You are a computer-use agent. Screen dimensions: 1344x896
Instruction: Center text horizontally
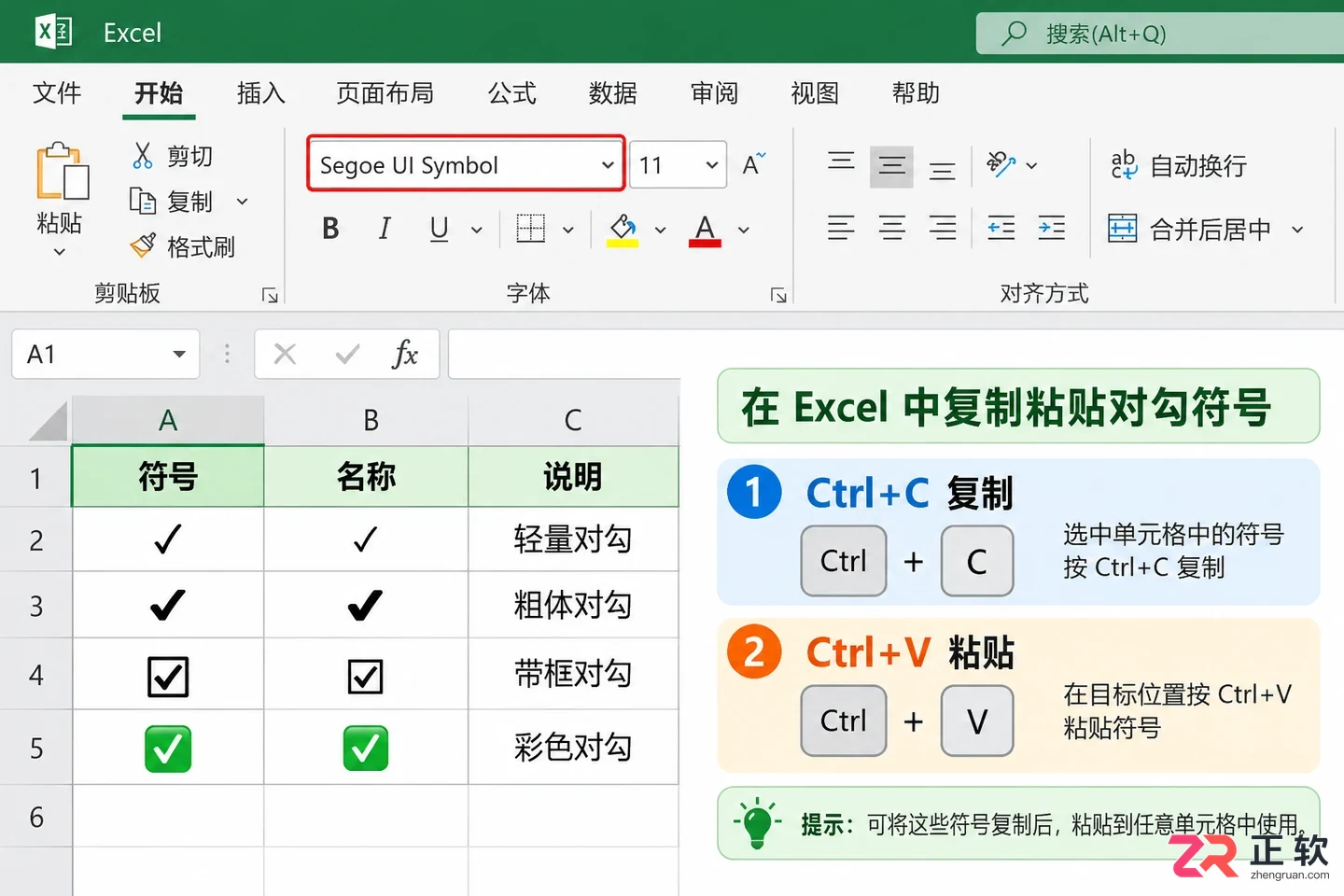pyautogui.click(x=891, y=228)
